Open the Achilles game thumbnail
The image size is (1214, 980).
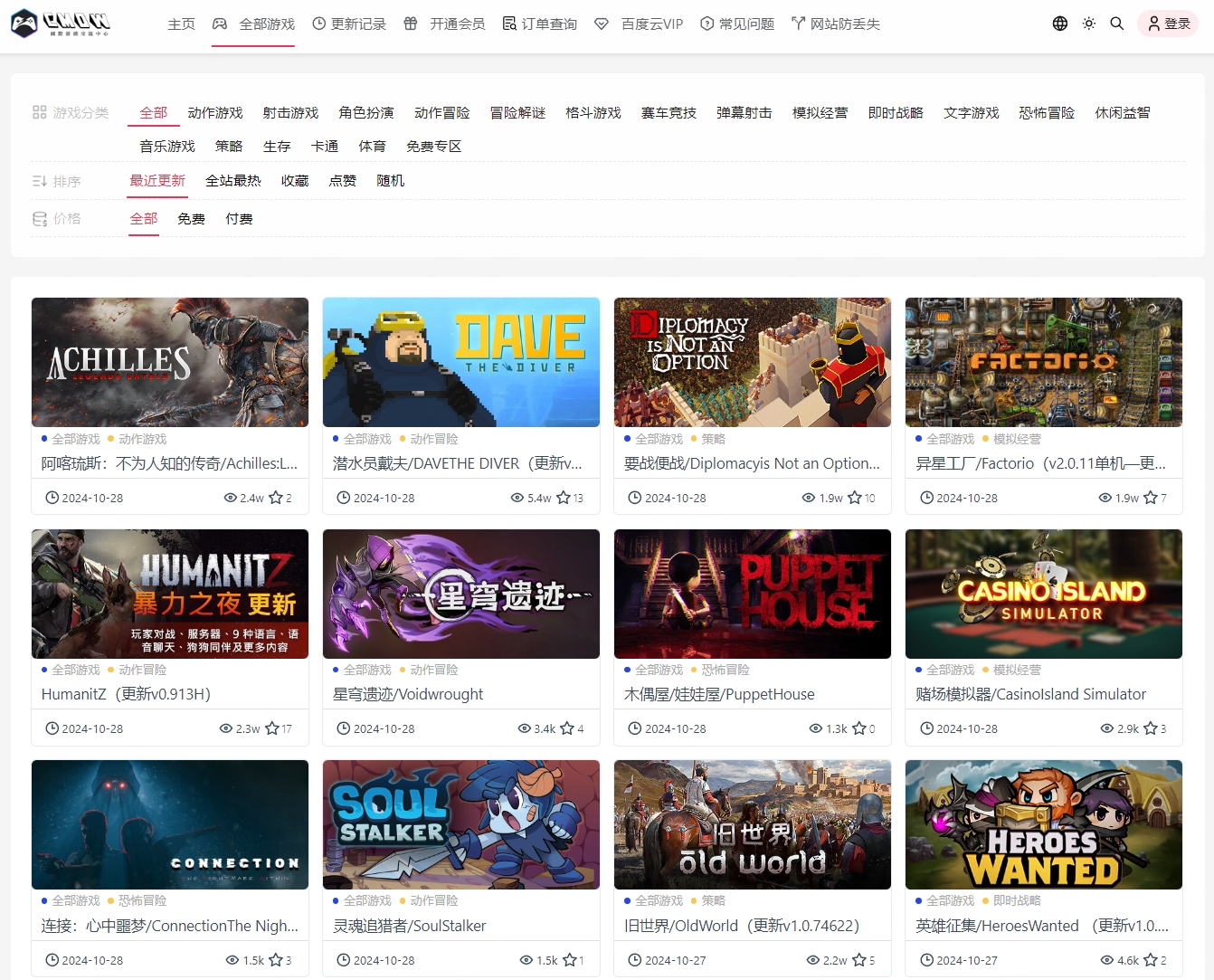[170, 362]
